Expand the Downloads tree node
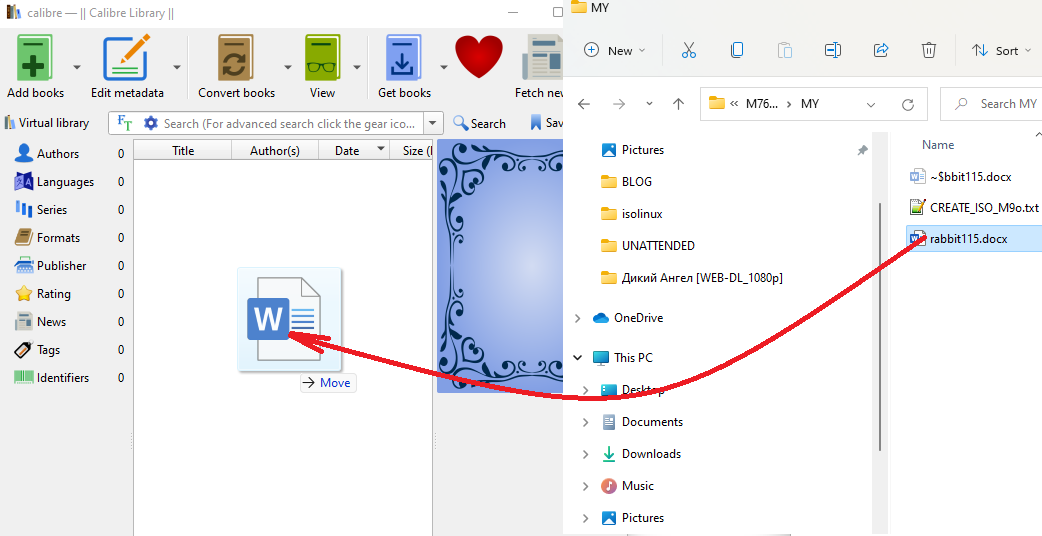Image resolution: width=1042 pixels, height=536 pixels. pyautogui.click(x=585, y=454)
